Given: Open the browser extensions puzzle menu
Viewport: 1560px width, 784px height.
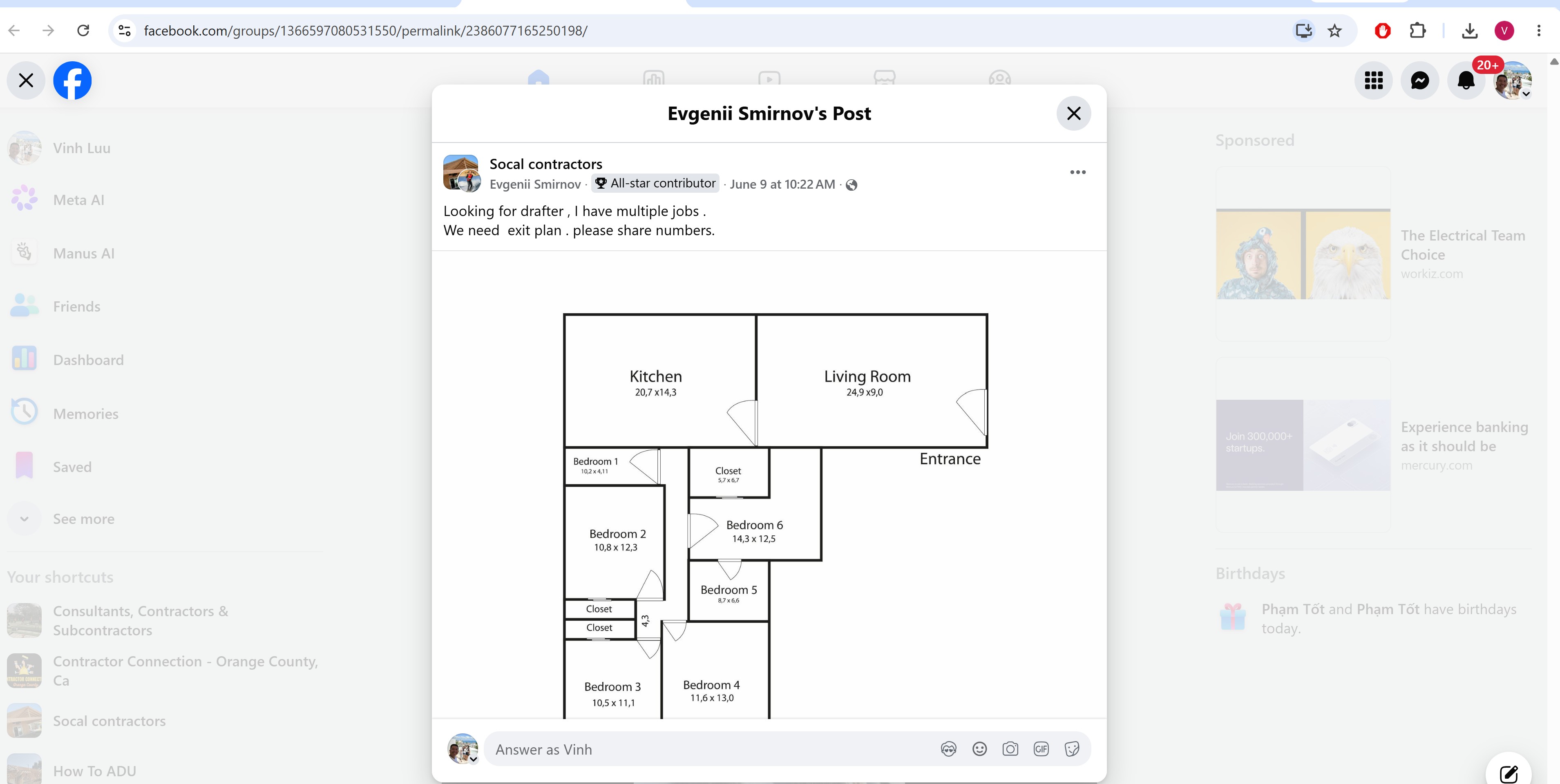Looking at the screenshot, I should 1418,30.
